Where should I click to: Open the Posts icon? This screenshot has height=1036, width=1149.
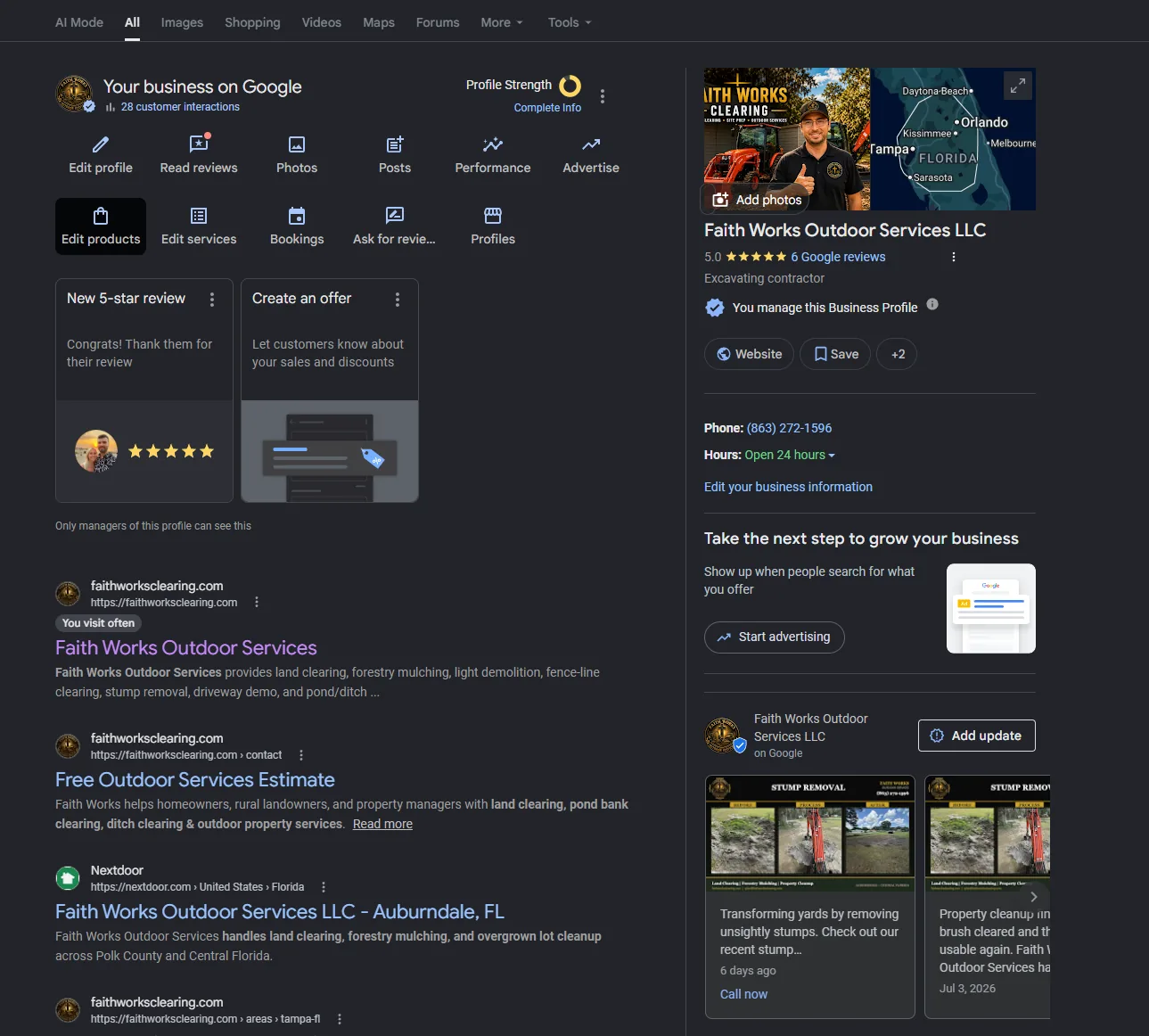click(x=395, y=144)
